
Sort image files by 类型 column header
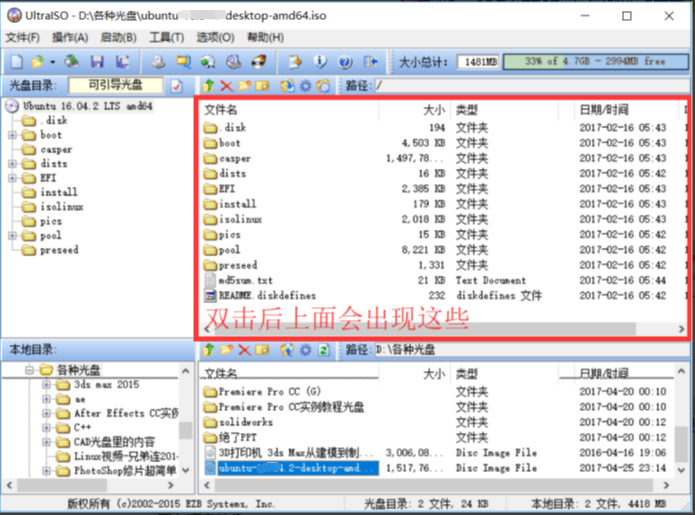[x=504, y=110]
